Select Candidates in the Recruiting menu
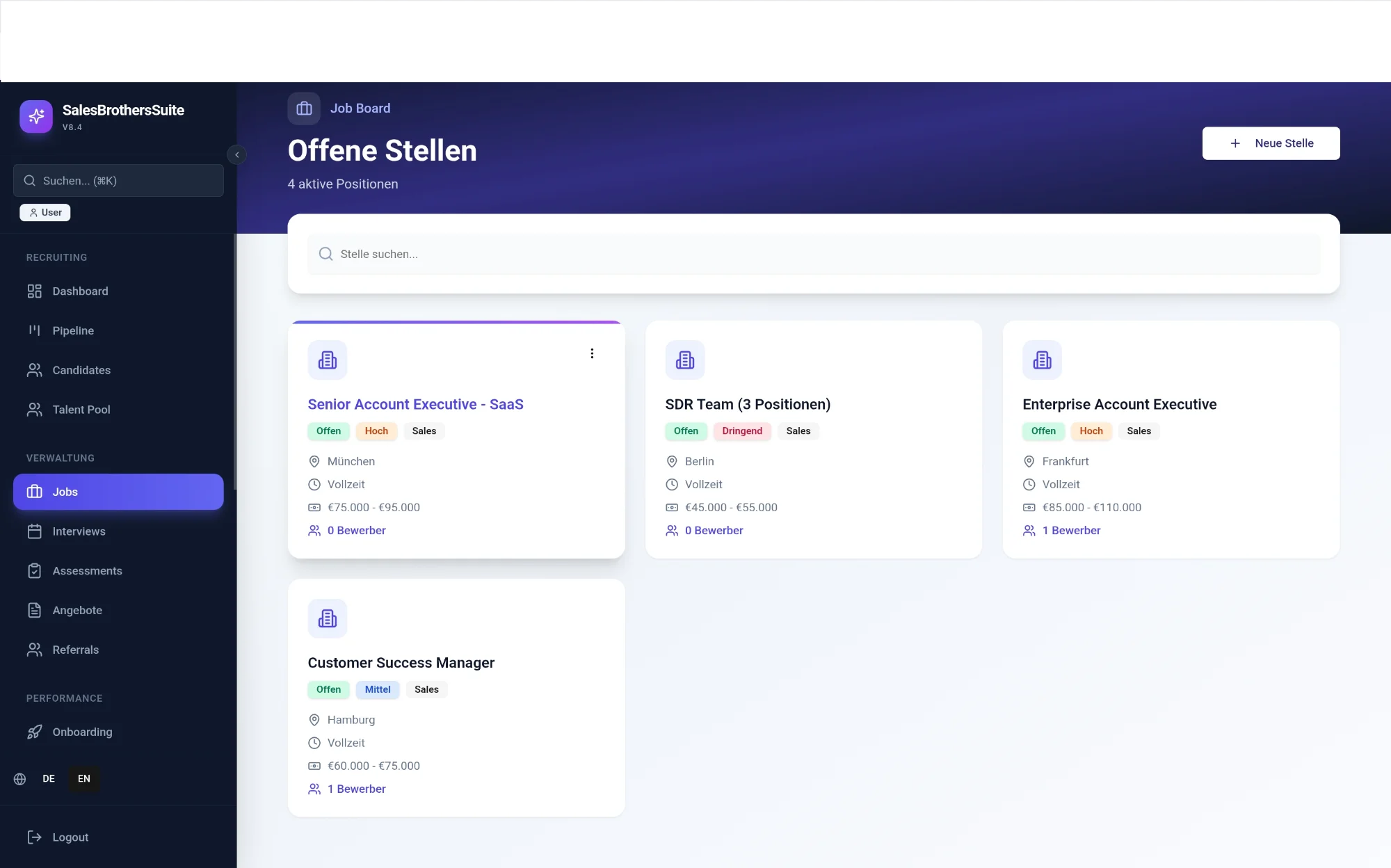This screenshot has width=1391, height=868. (x=81, y=370)
